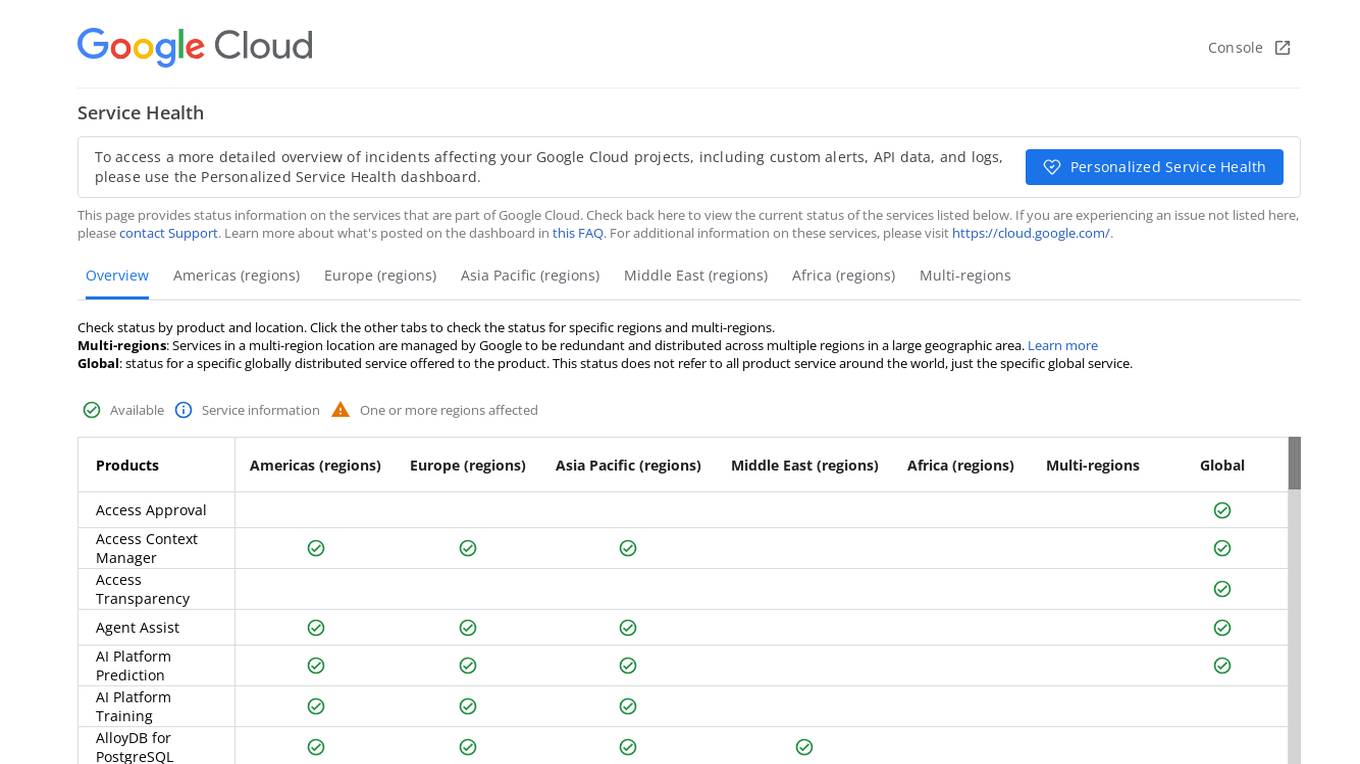Click AlloyDB for PostgreSQL Americas status checkmark

pyautogui.click(x=316, y=747)
